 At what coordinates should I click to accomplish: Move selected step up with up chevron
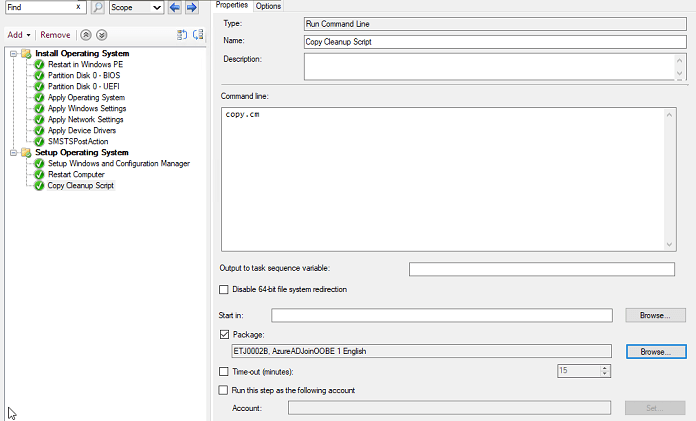[x=87, y=34]
